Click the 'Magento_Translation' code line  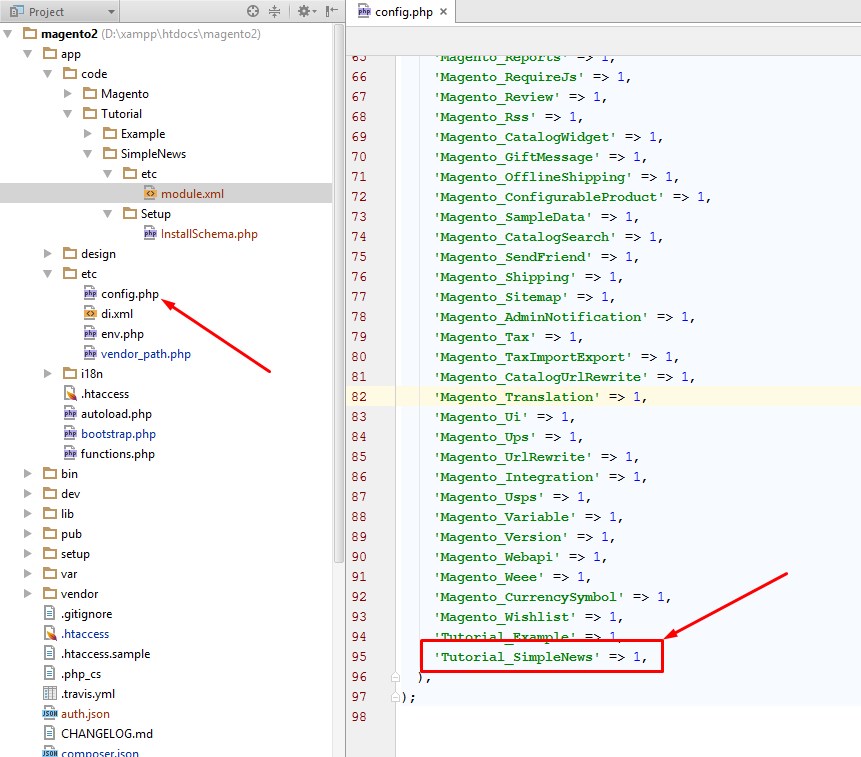tap(541, 396)
